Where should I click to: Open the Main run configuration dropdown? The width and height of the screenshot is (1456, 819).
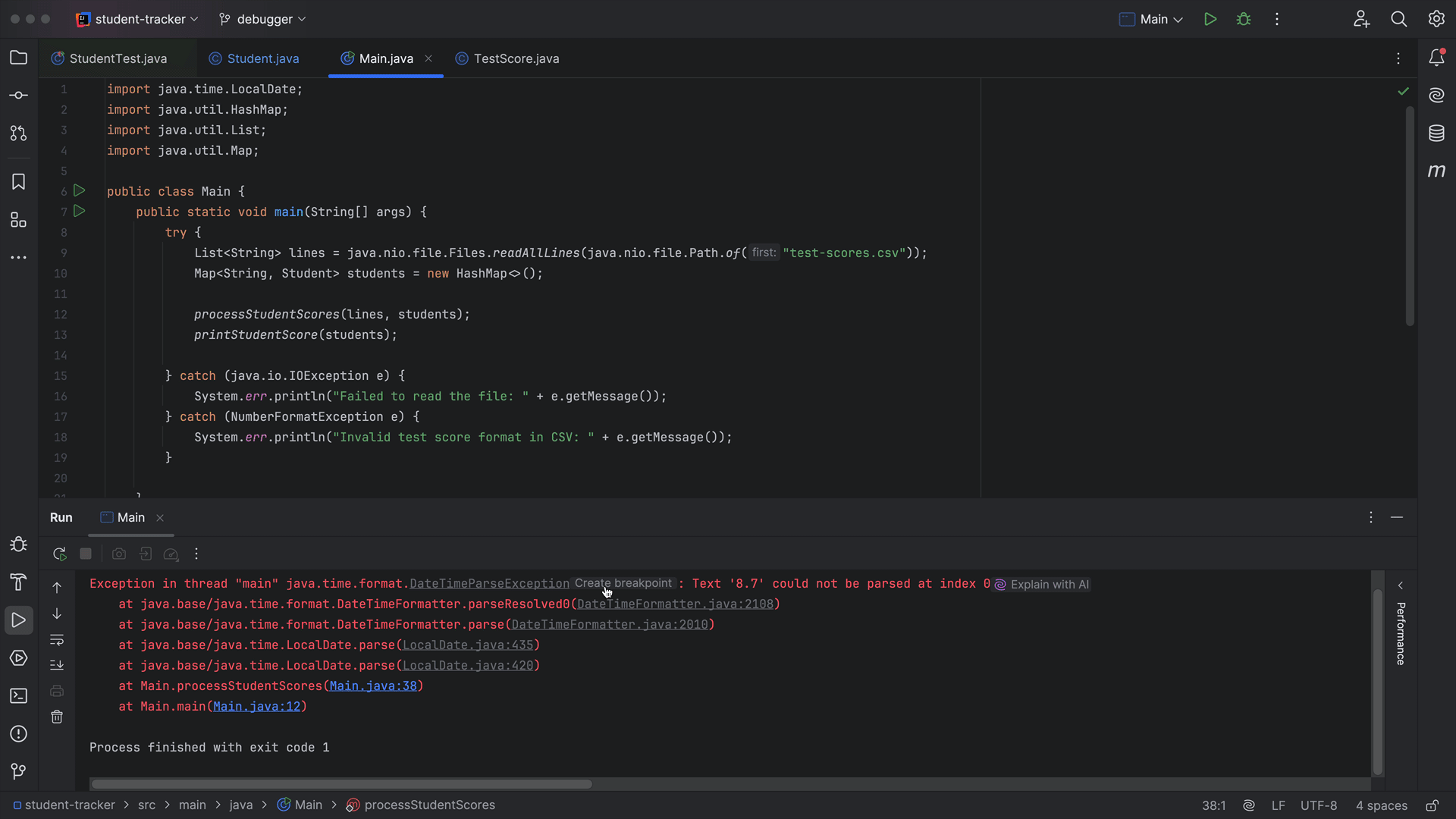pos(1151,20)
